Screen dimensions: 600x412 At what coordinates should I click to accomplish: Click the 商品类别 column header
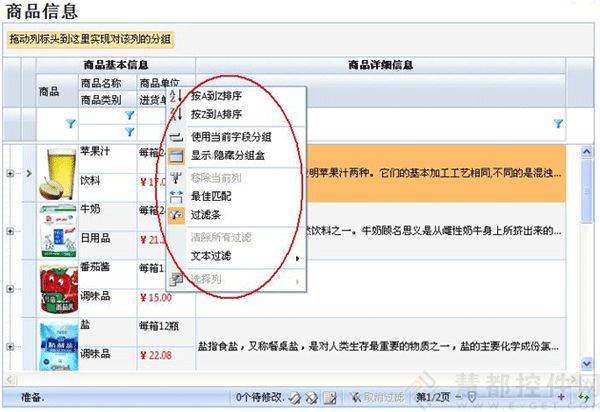[101, 100]
